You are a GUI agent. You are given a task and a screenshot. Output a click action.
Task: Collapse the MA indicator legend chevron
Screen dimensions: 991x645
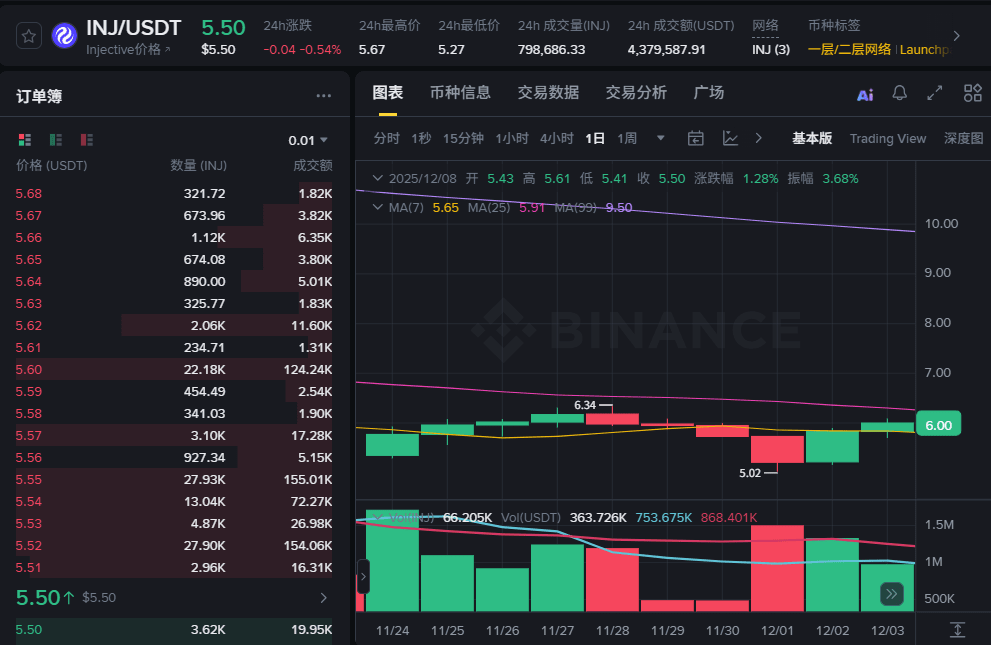tap(377, 207)
